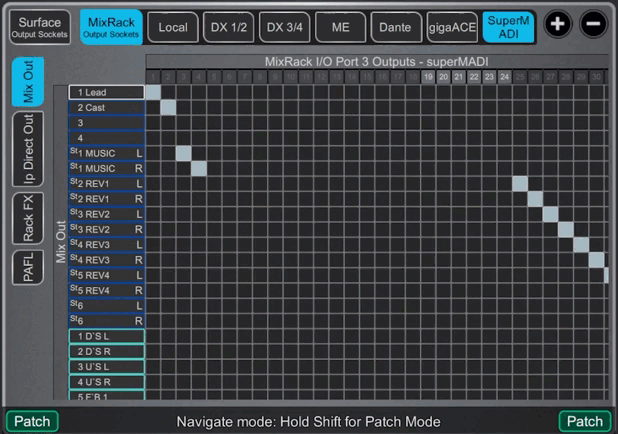Viewport: 618px width, 434px height.
Task: Click the right Patch button
Action: coord(585,421)
